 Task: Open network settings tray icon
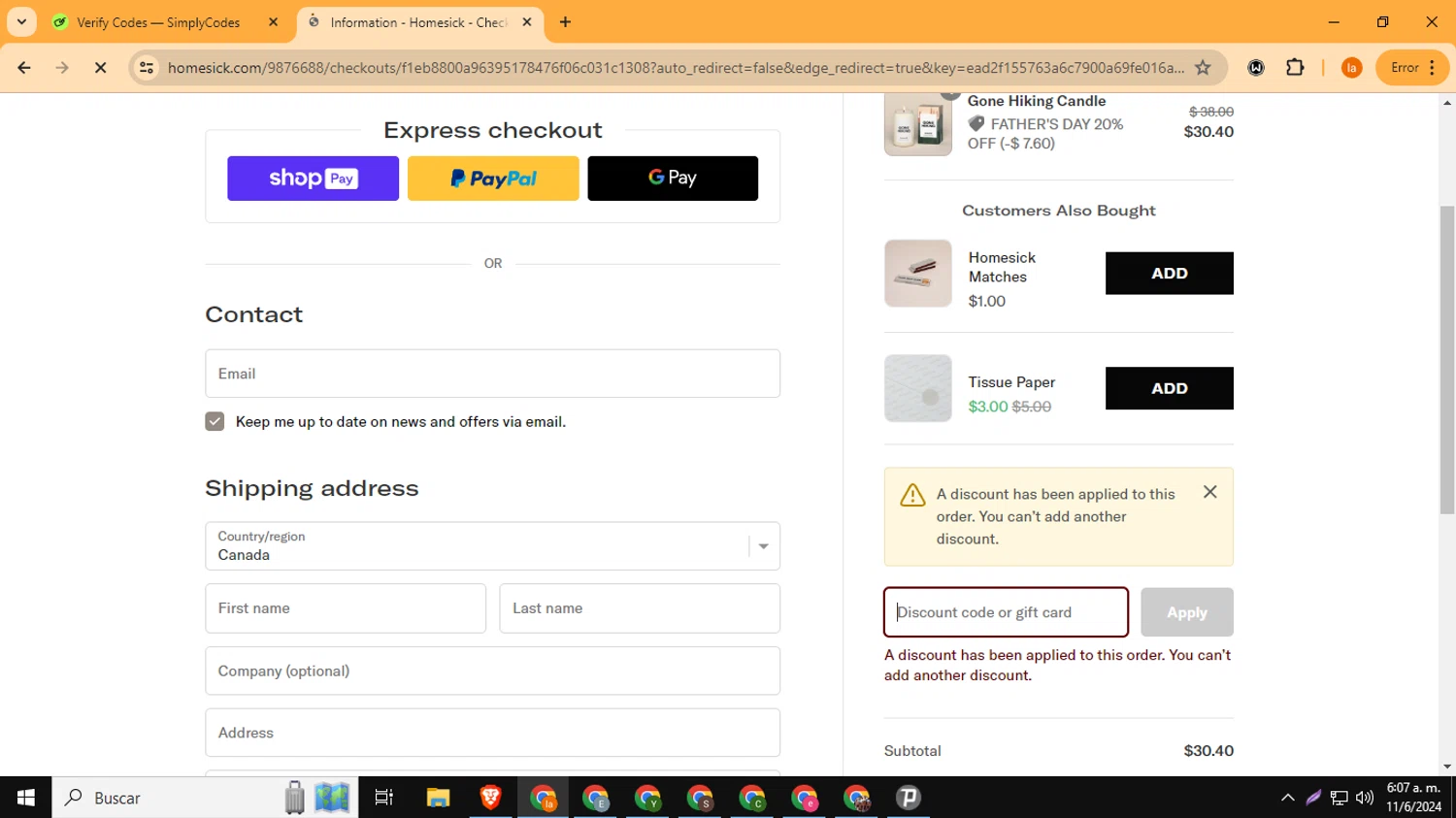[x=1339, y=798]
